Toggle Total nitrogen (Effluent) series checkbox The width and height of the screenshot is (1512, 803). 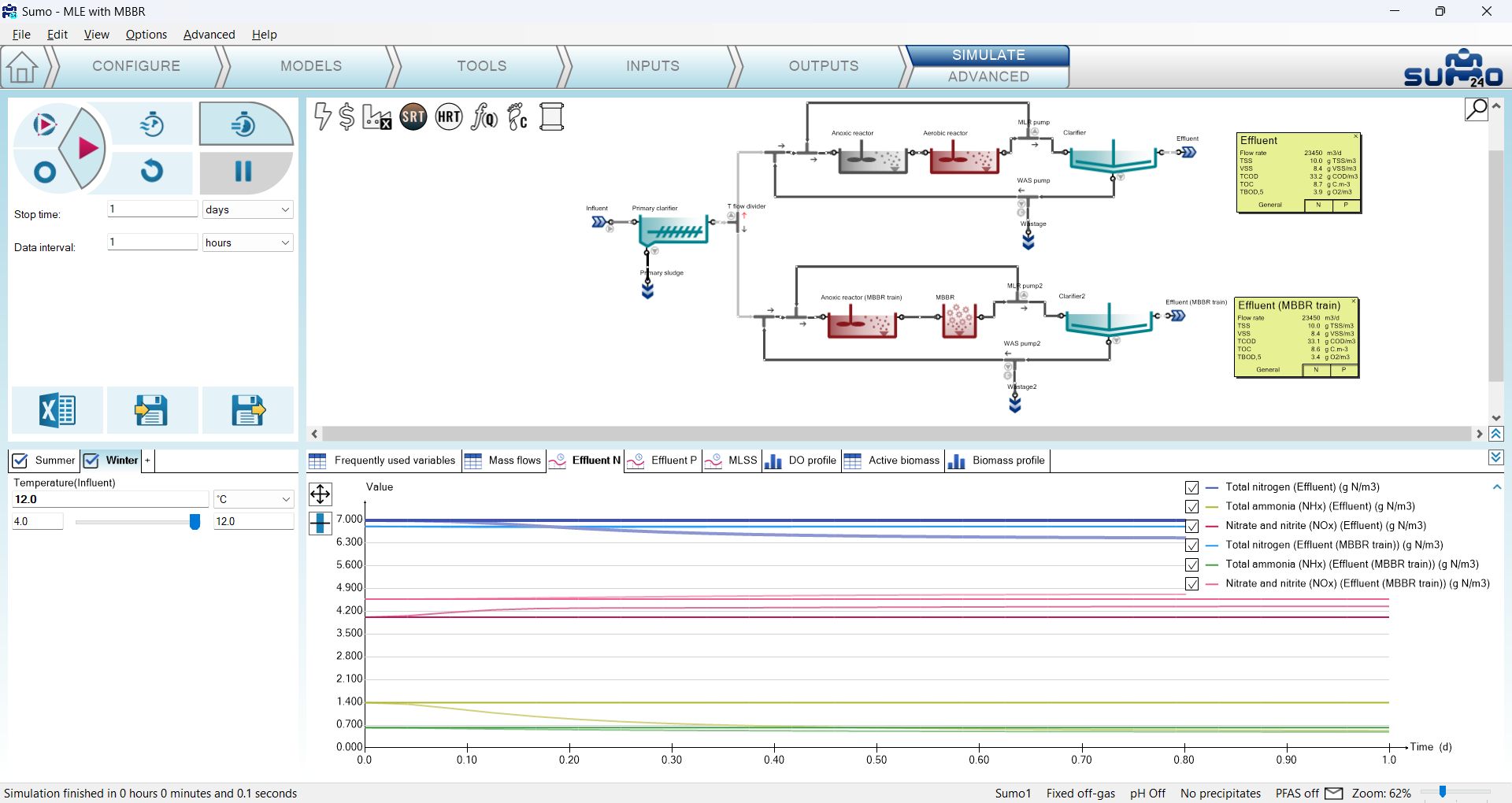tap(1191, 487)
